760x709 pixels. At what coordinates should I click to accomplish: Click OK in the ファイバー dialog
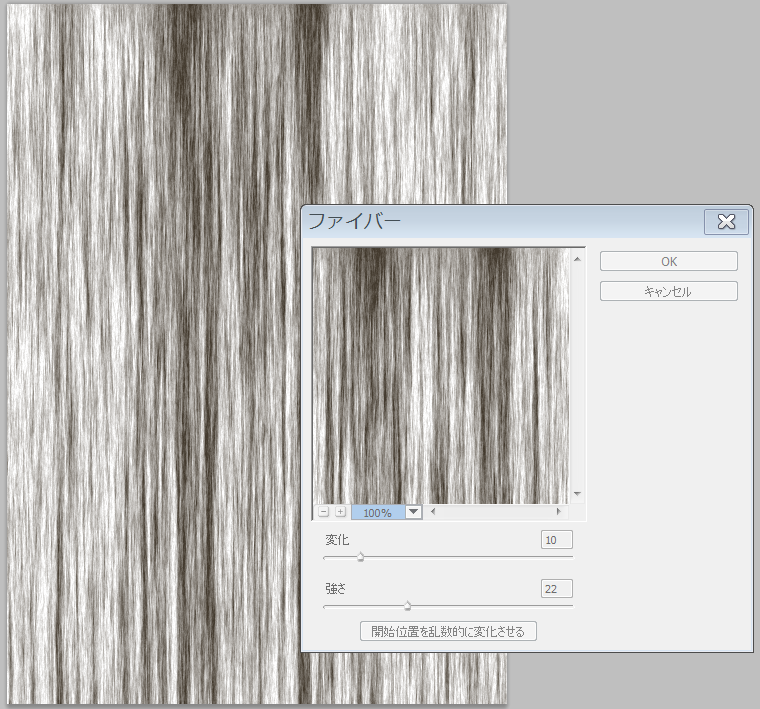668,261
